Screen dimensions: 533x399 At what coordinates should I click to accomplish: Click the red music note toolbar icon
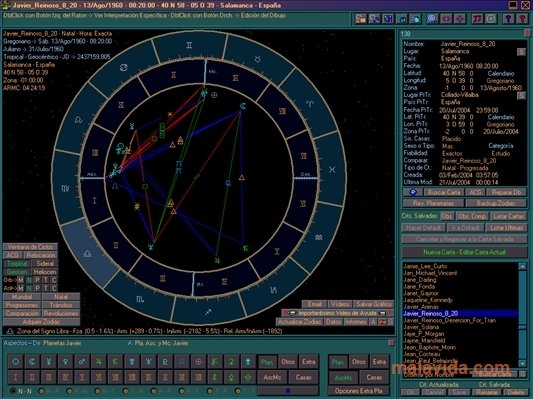pos(478,19)
